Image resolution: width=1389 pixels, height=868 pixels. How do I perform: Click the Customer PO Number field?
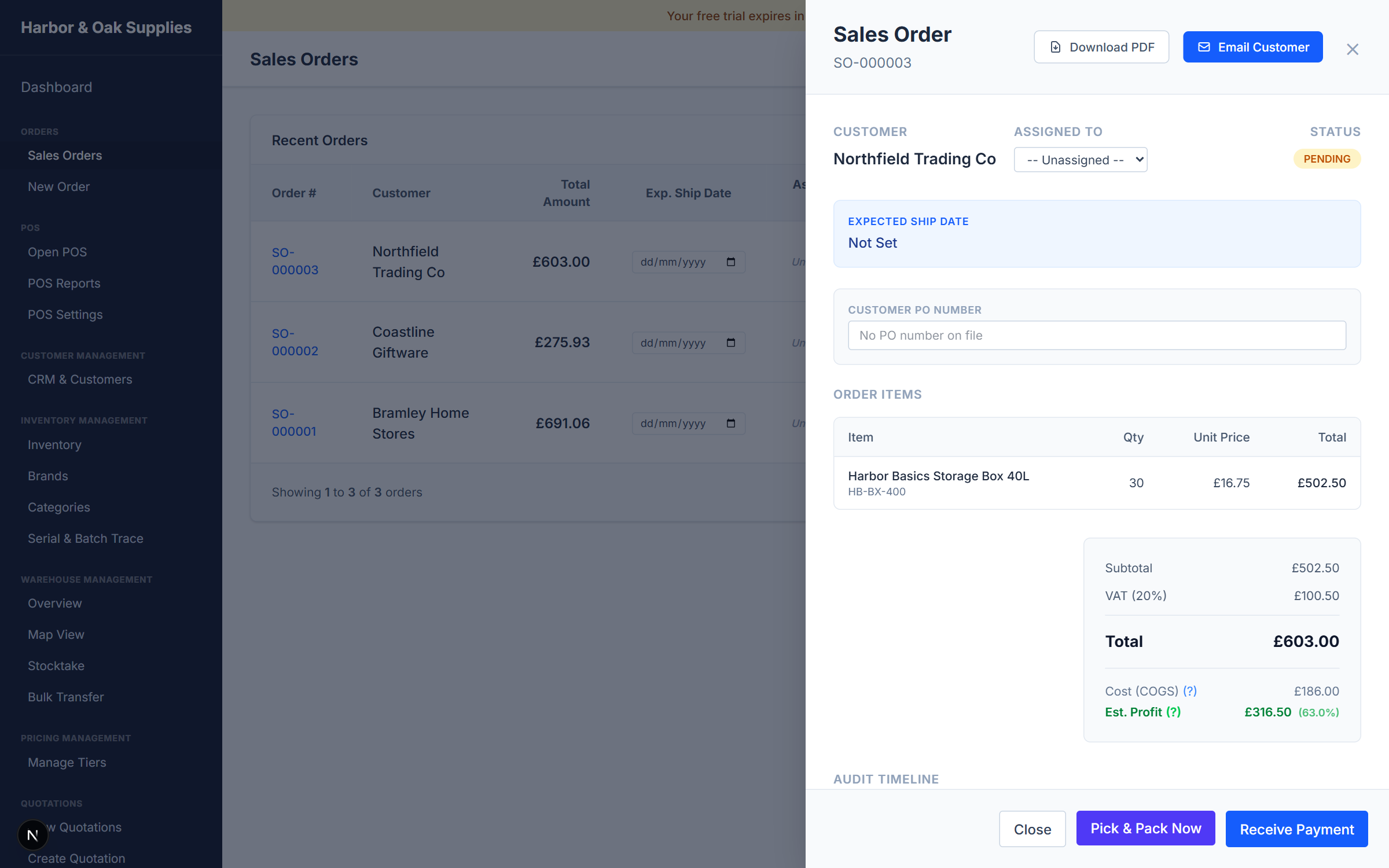pos(1097,335)
